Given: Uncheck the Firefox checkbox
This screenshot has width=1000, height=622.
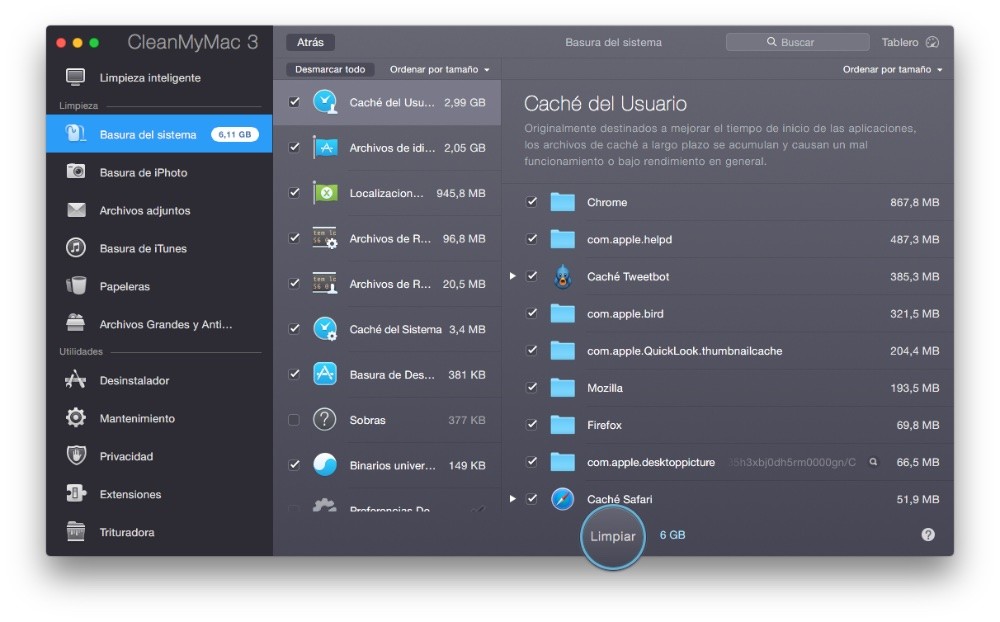Looking at the screenshot, I should click(x=531, y=424).
